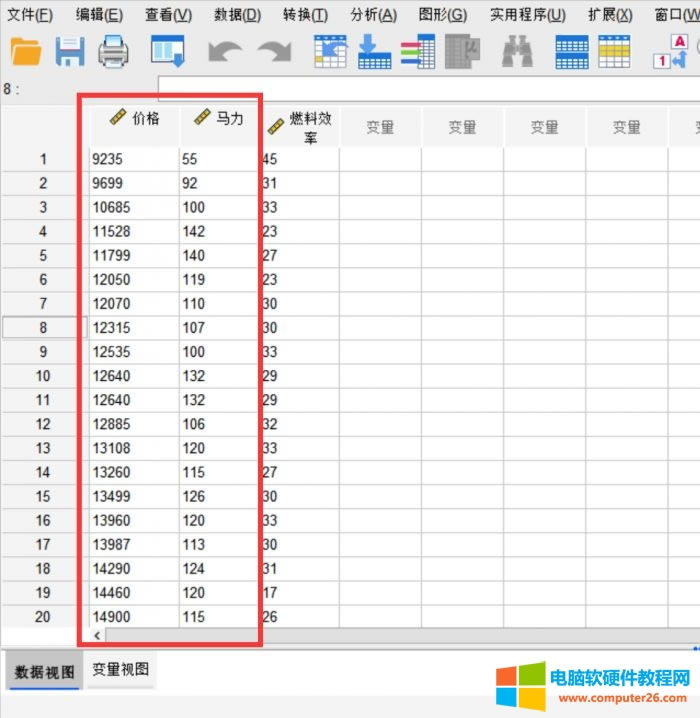Open the 编辑(E) menu
The height and width of the screenshot is (718, 700).
coord(99,15)
